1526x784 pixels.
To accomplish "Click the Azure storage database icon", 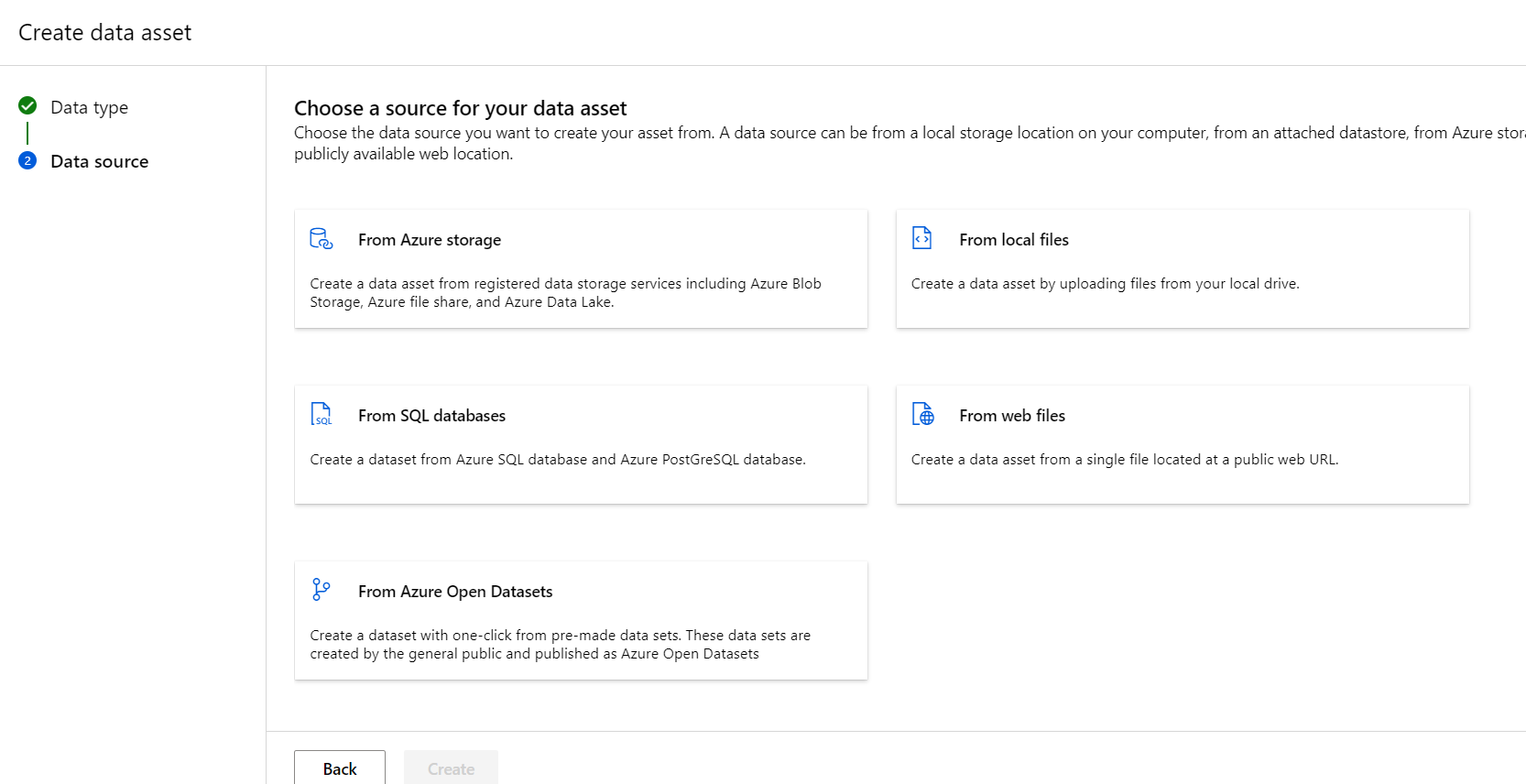I will tap(322, 239).
